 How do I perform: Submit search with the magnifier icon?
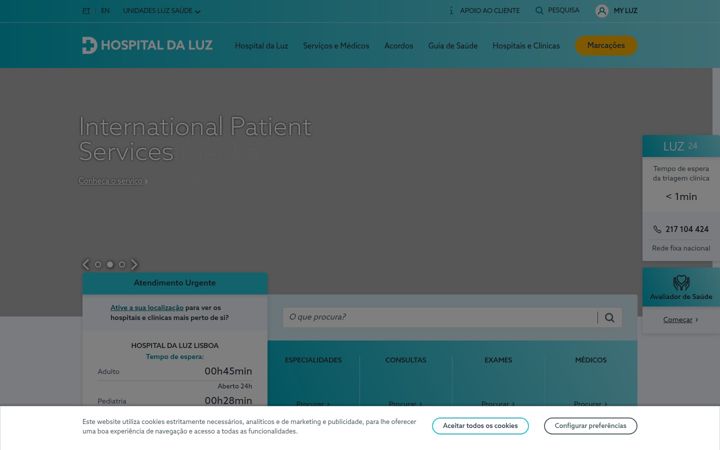tap(609, 317)
